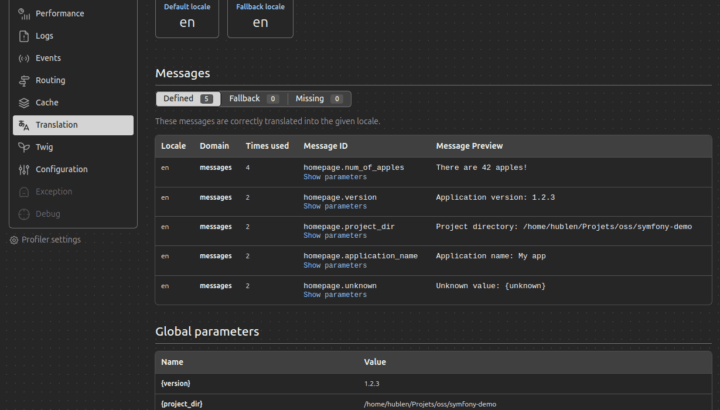Select the disabled Debug menu entry
The image size is (720, 410).
(x=73, y=214)
